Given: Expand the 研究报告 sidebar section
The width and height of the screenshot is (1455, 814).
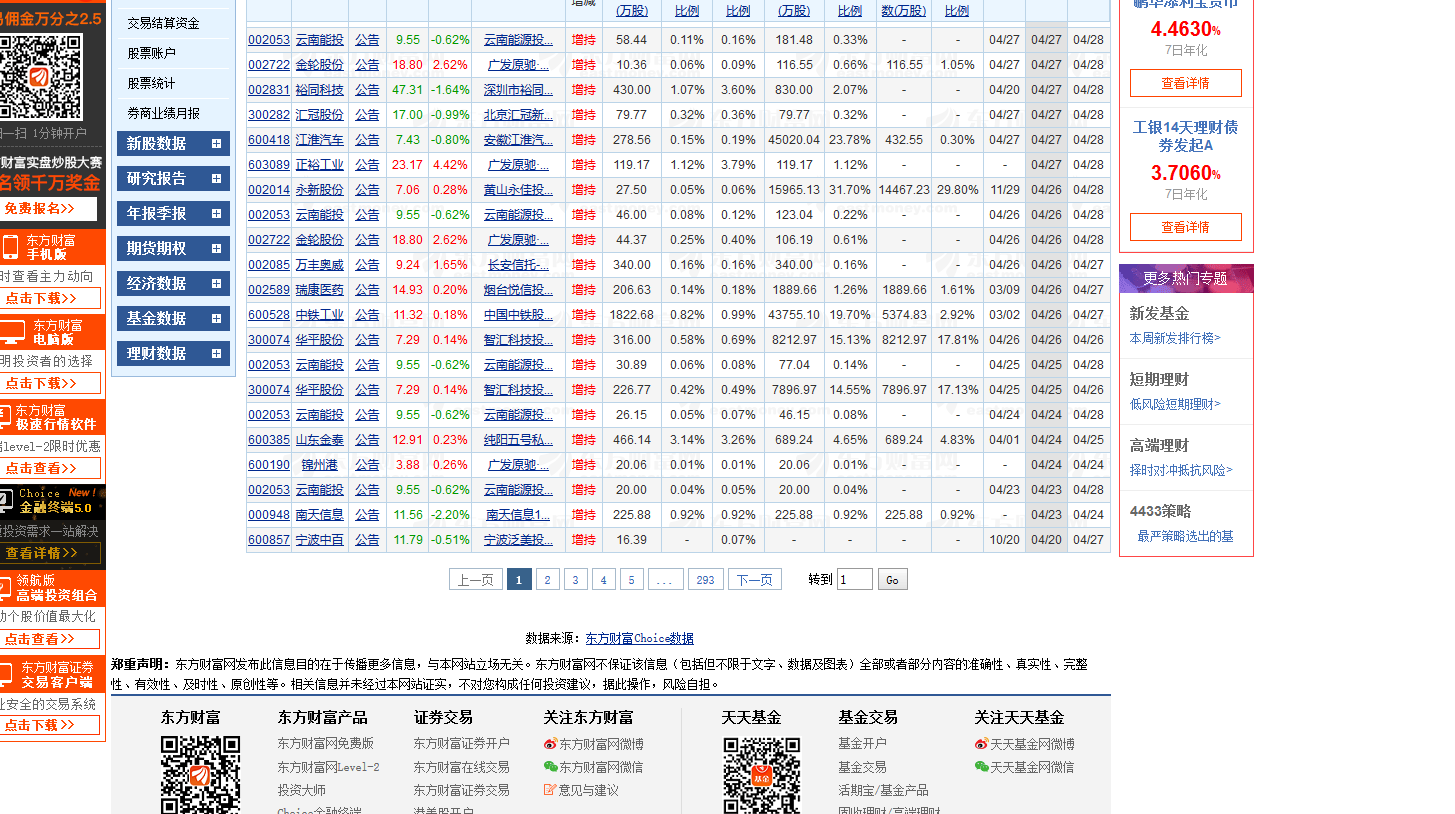Looking at the screenshot, I should point(172,179).
